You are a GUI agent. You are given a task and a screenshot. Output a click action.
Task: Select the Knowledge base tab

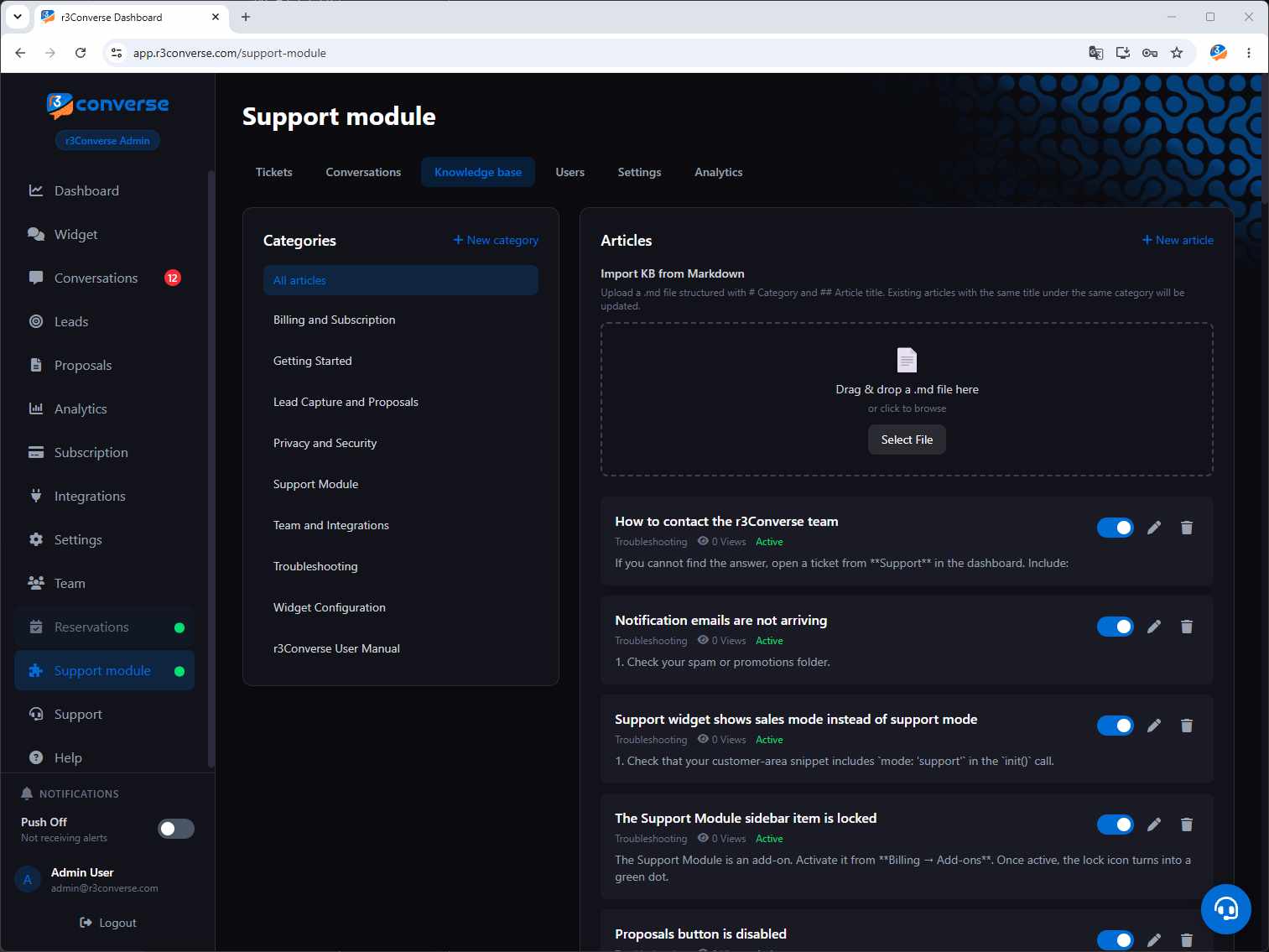(x=478, y=172)
